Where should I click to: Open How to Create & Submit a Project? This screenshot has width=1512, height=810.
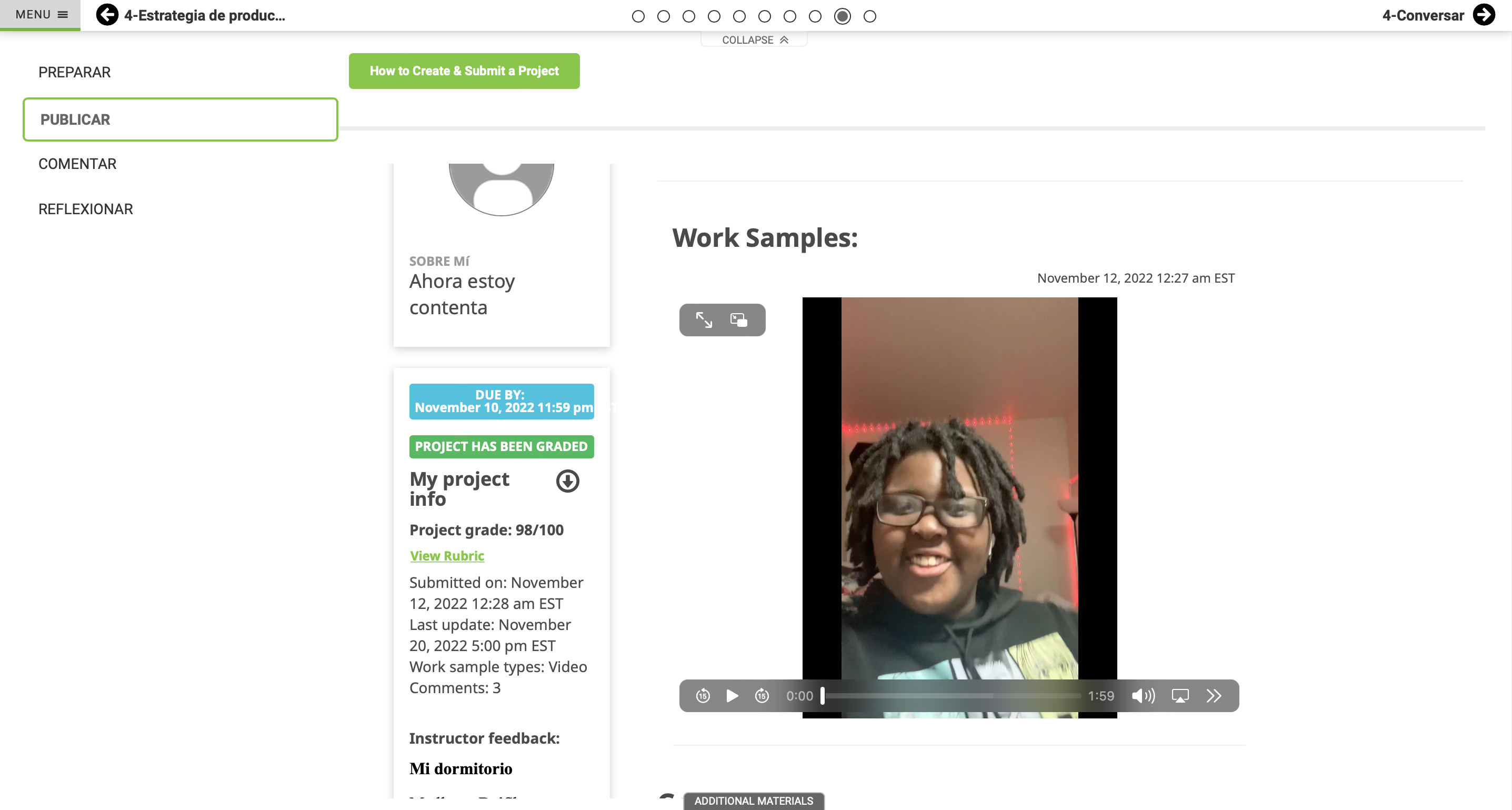[464, 71]
